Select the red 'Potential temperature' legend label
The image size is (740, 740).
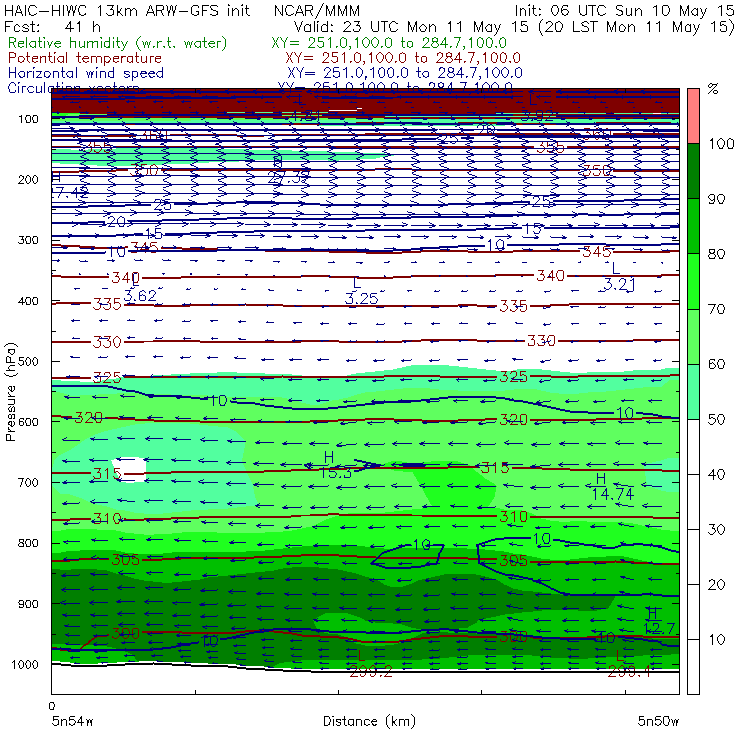pos(85,58)
